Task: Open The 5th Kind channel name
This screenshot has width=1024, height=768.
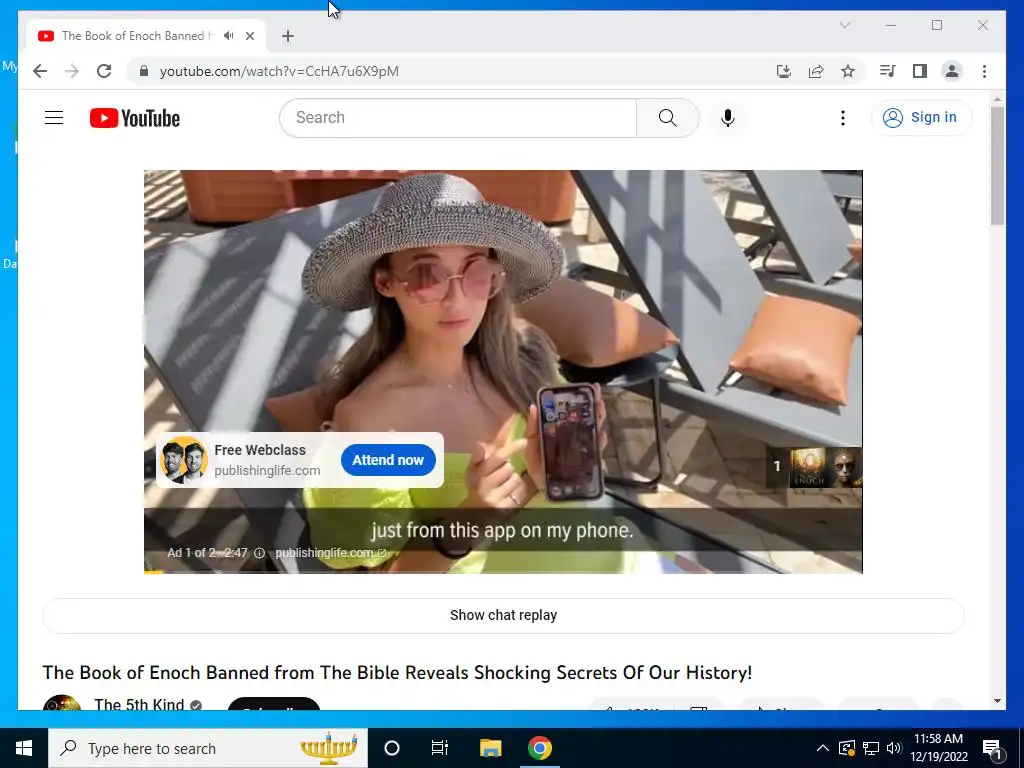Action: pyautogui.click(x=139, y=705)
